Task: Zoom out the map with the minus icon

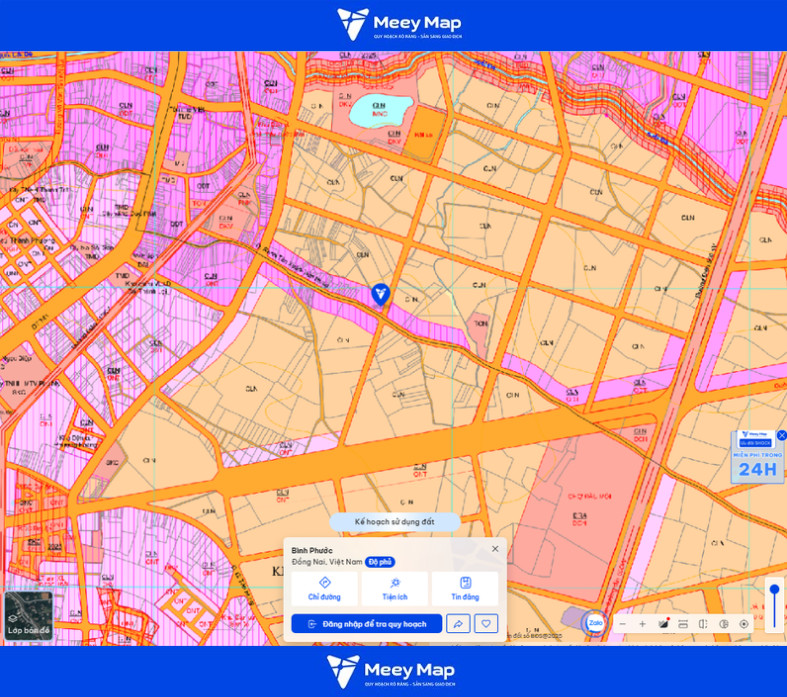Action: coord(623,624)
